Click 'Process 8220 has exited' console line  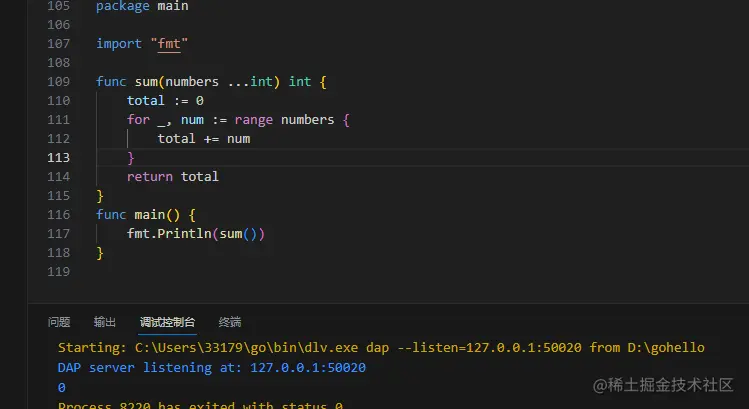pyautogui.click(x=201, y=405)
